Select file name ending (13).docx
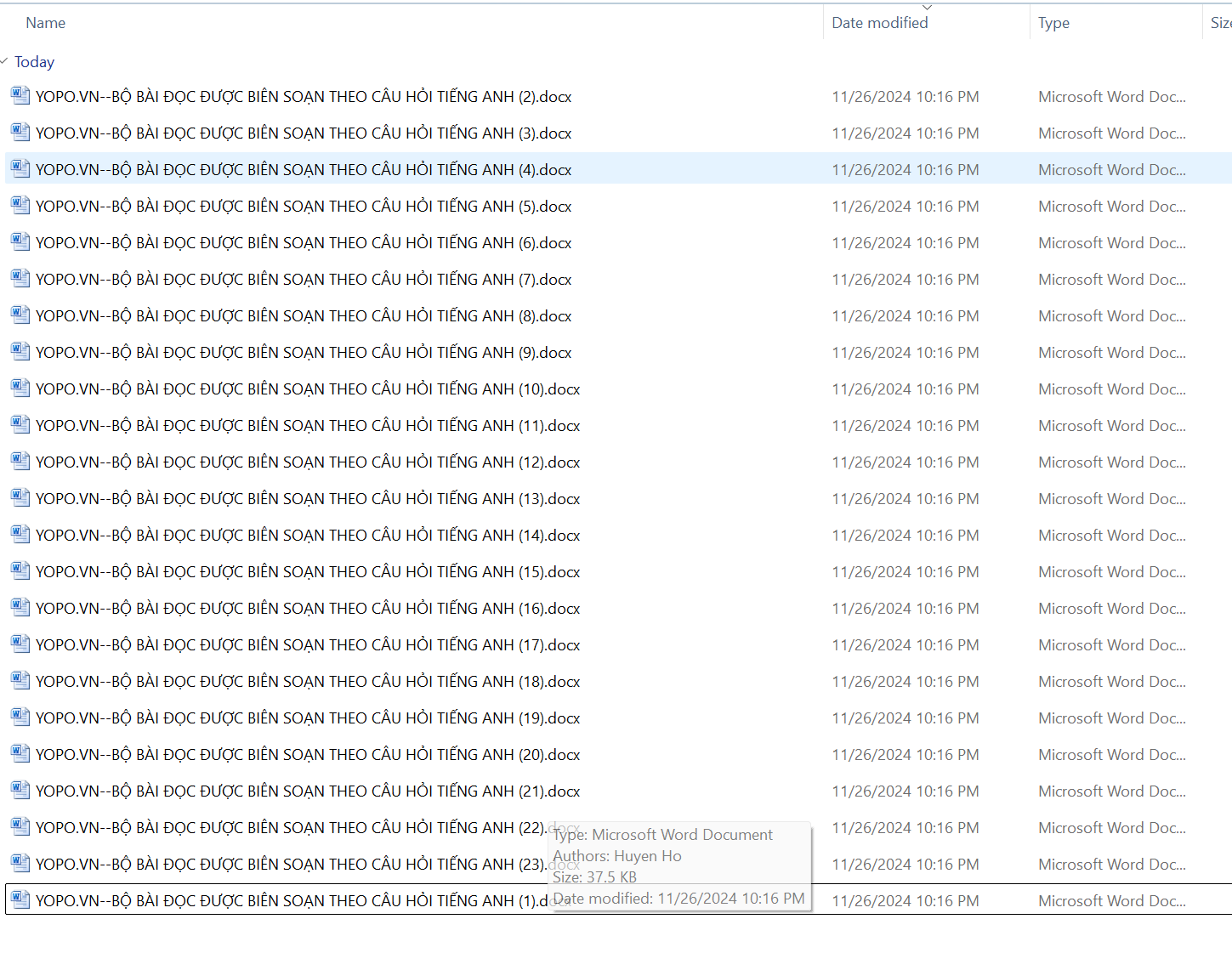 coord(308,499)
